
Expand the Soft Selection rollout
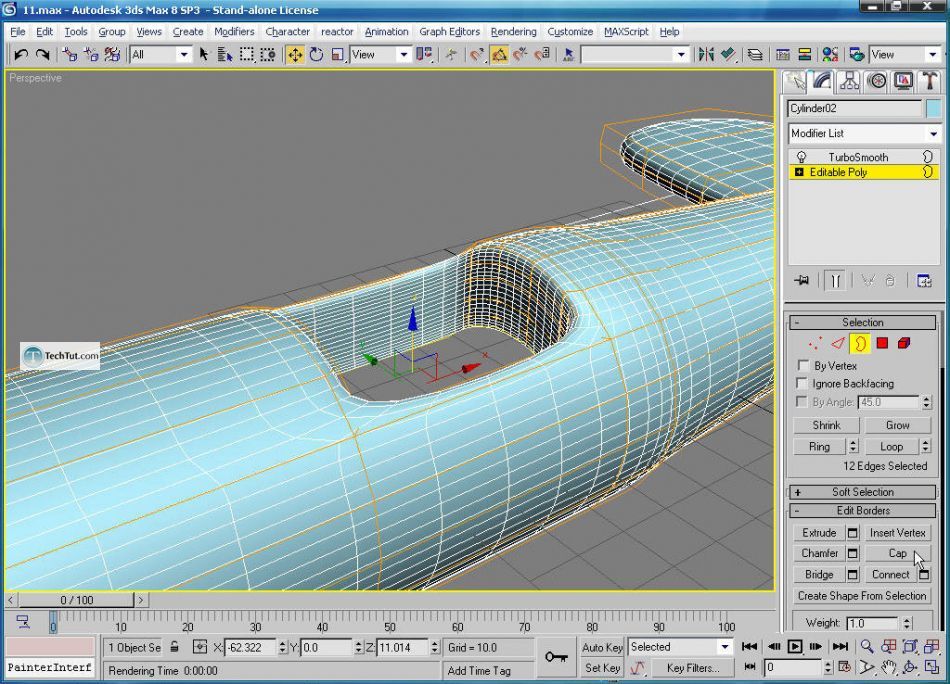(x=863, y=492)
